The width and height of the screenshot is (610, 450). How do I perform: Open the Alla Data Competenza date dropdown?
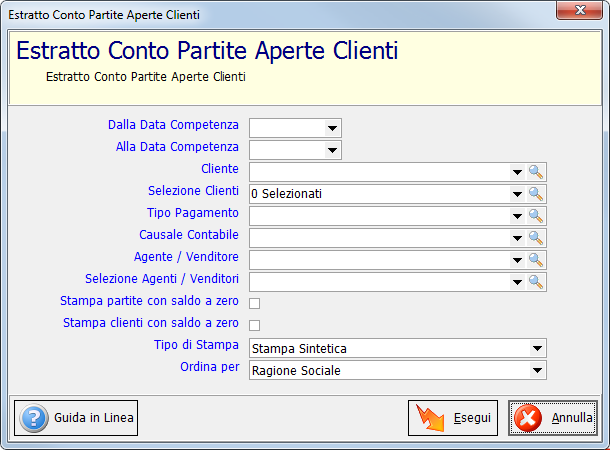pyautogui.click(x=332, y=150)
